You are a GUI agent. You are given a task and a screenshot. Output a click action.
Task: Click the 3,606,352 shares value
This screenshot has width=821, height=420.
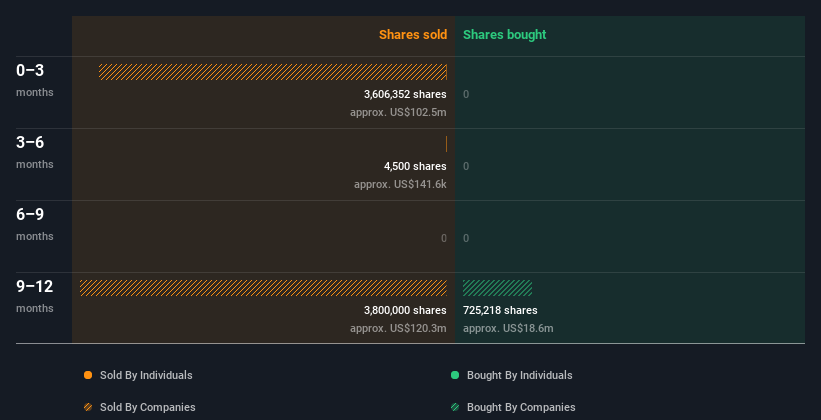pyautogui.click(x=405, y=94)
